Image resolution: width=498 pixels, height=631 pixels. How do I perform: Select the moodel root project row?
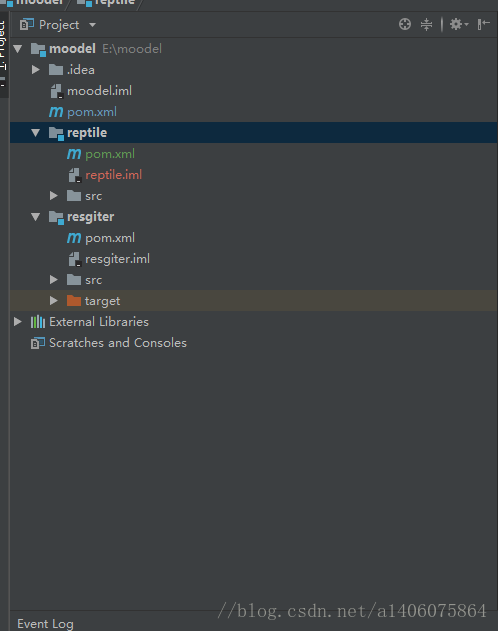click(x=253, y=49)
